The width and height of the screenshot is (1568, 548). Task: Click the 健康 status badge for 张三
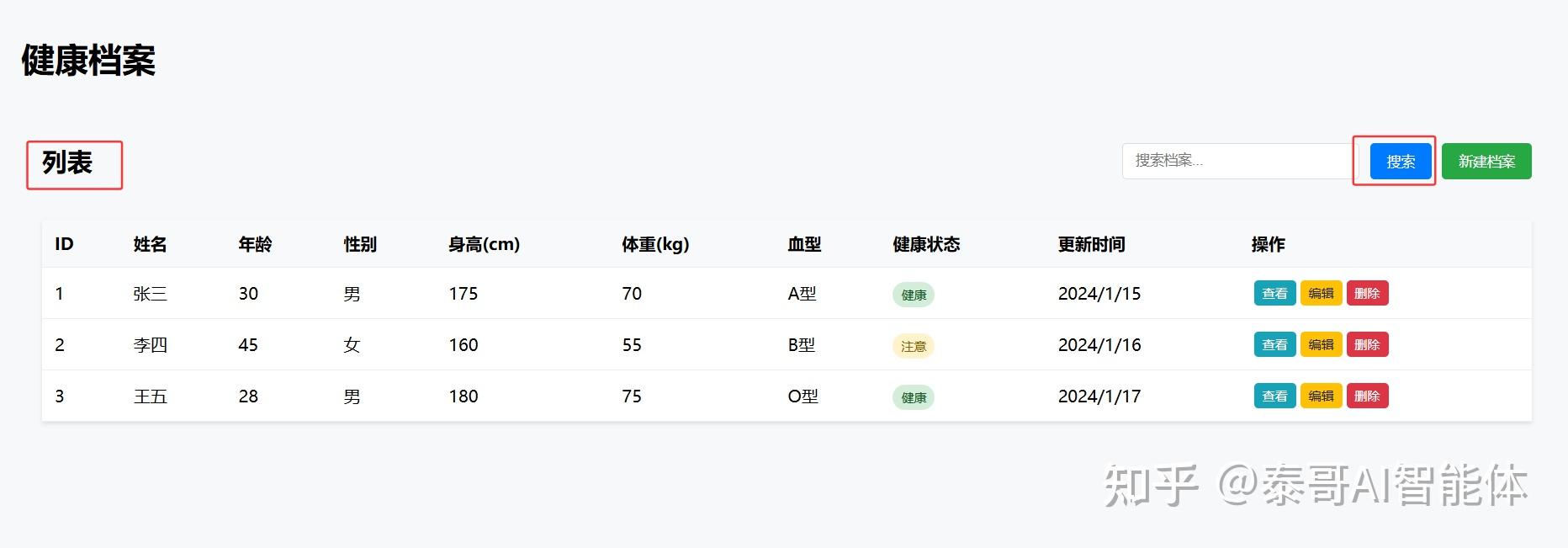(914, 295)
